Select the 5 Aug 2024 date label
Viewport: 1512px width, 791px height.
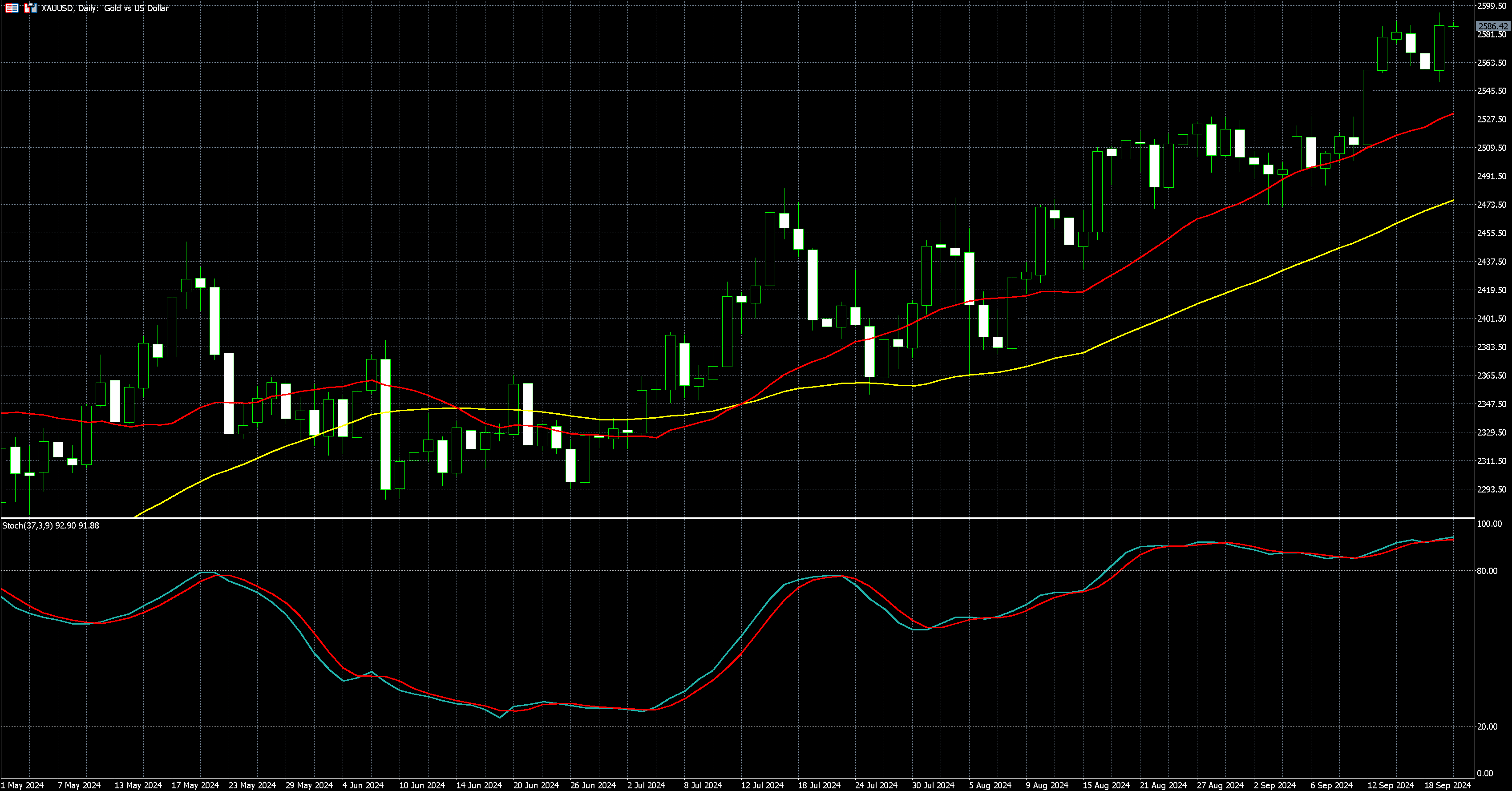pyautogui.click(x=990, y=785)
